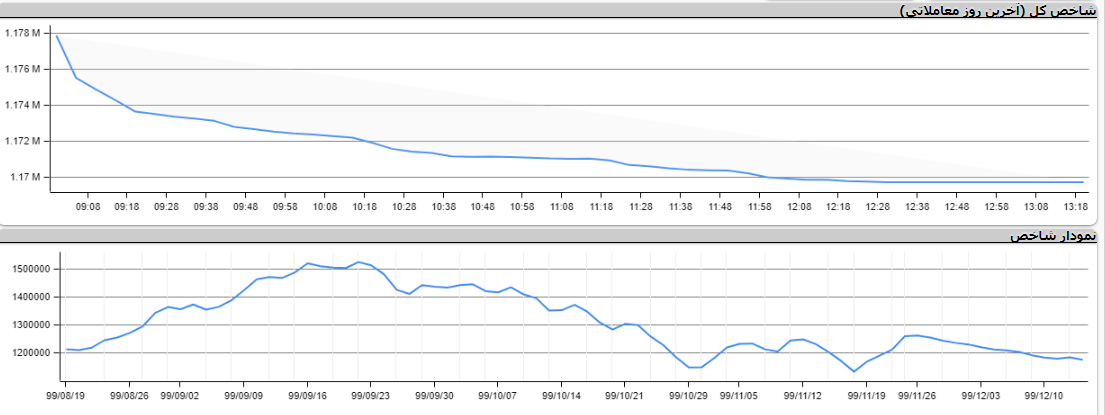1105x415 pixels.
Task: Click the index line peak above 99/09/23
Action: point(358,262)
